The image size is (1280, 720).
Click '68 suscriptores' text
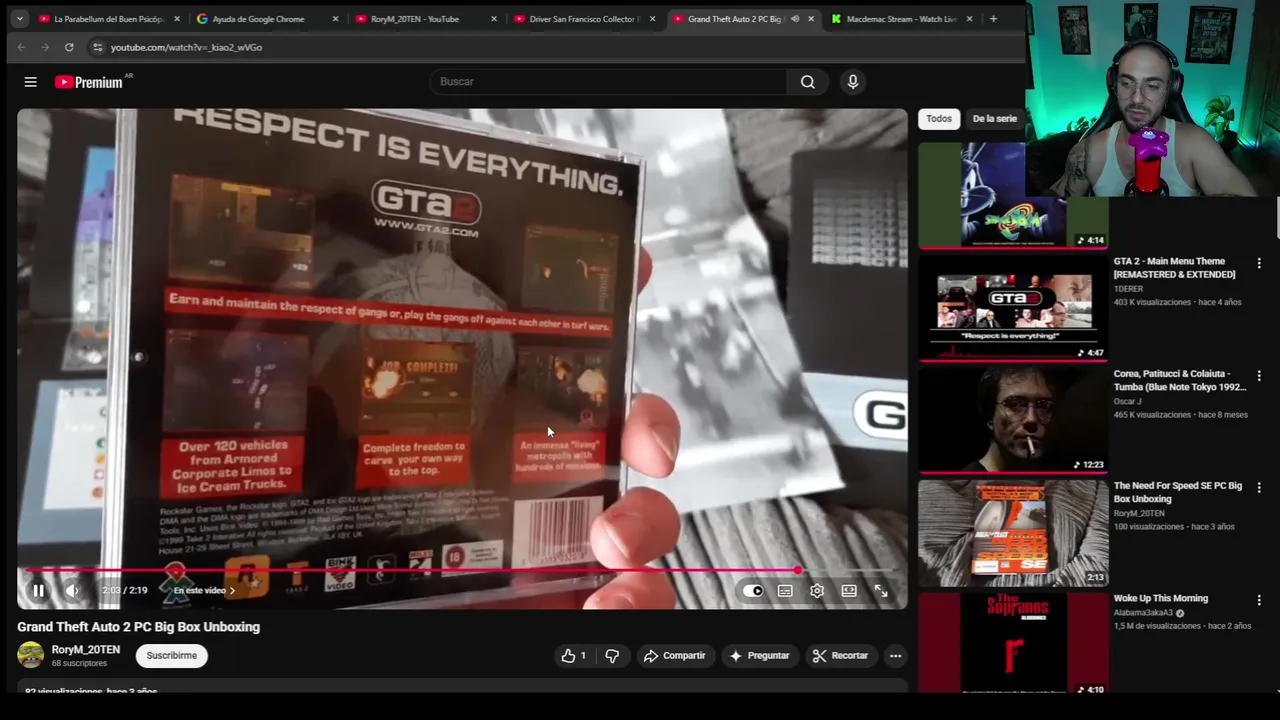coord(79,664)
